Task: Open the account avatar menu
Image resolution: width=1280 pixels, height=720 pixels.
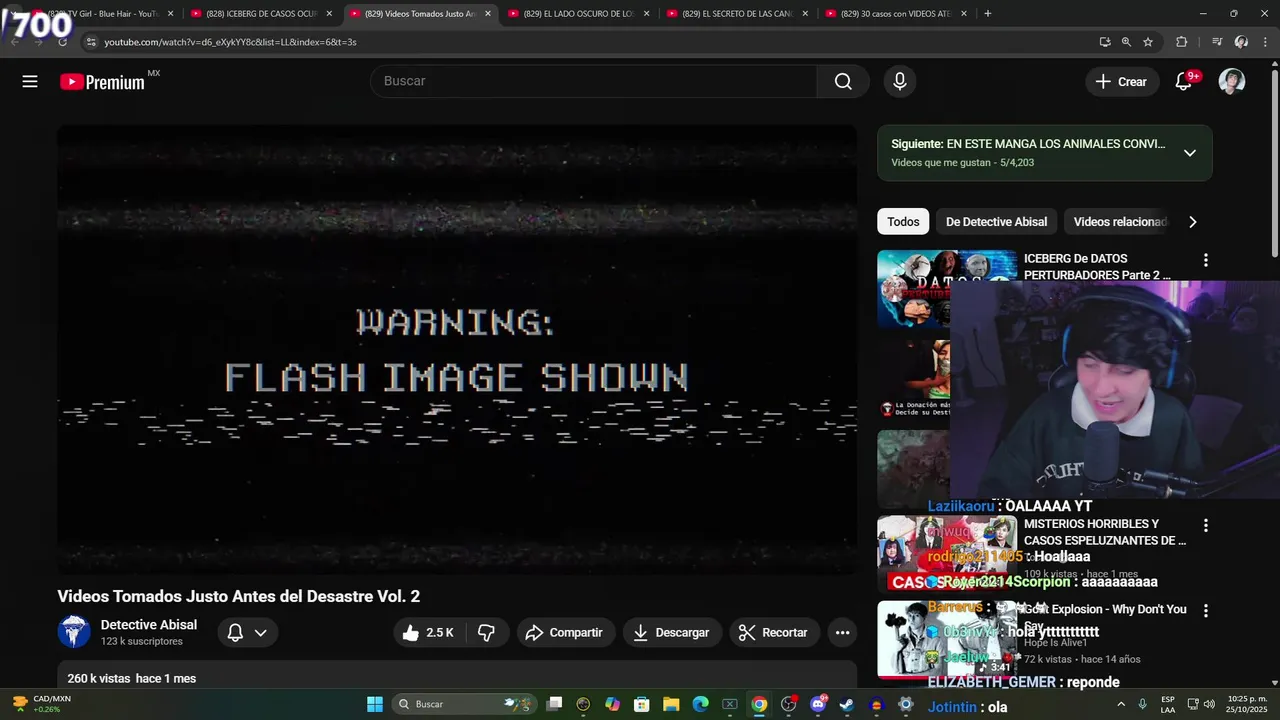Action: coord(1232,82)
